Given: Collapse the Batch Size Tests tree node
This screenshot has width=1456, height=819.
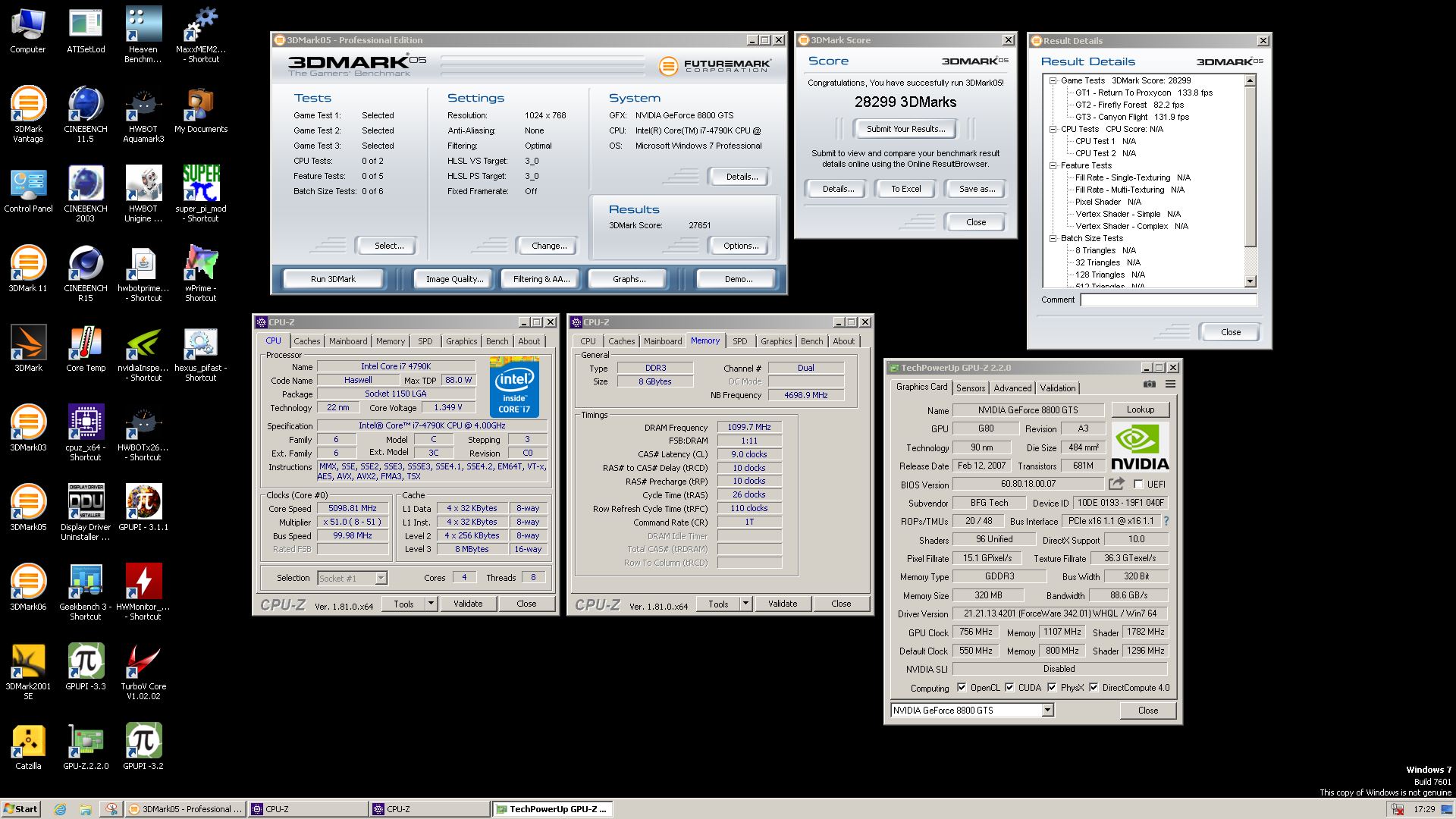Looking at the screenshot, I should pos(1053,238).
